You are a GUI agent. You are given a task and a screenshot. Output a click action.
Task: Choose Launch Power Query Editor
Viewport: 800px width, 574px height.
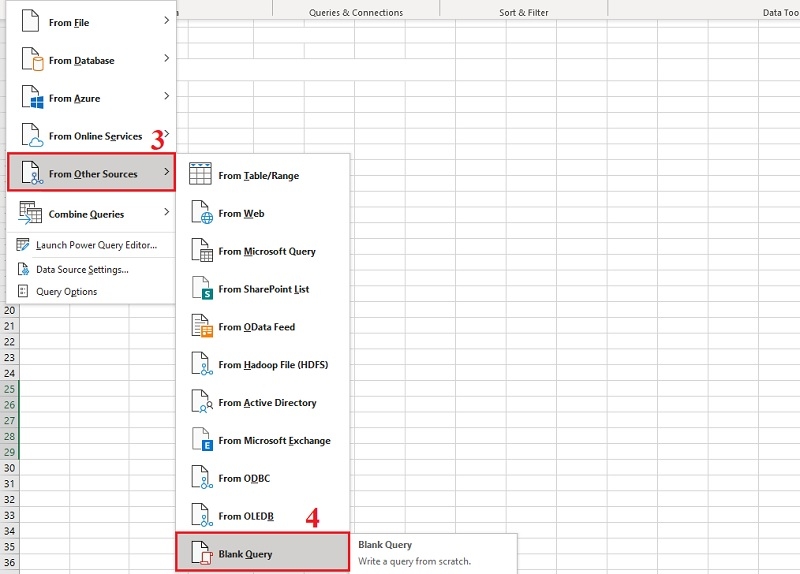tap(91, 245)
